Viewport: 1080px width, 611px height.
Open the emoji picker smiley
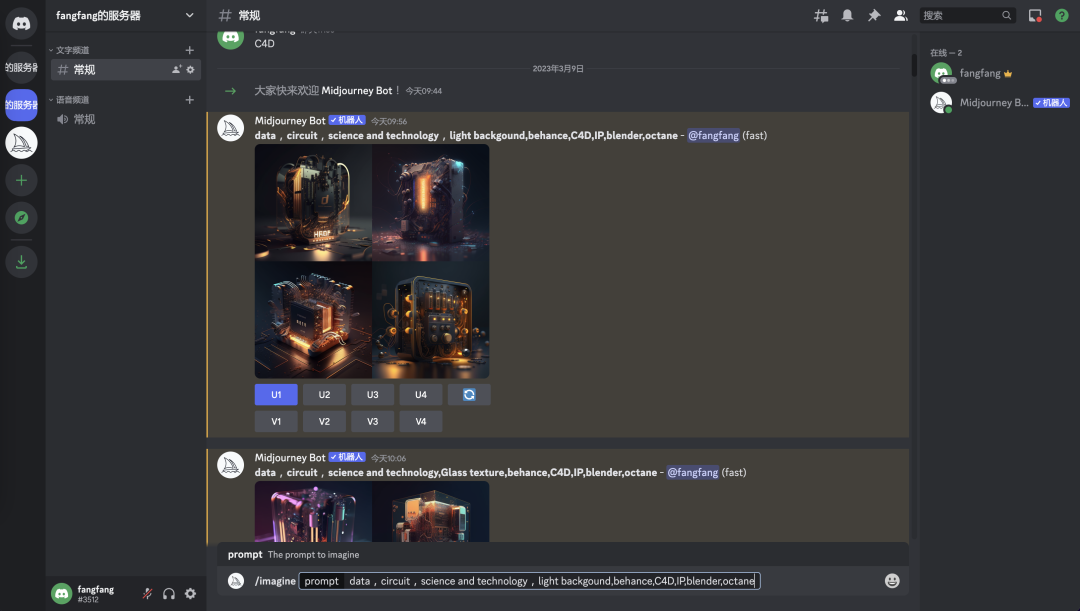(x=892, y=581)
